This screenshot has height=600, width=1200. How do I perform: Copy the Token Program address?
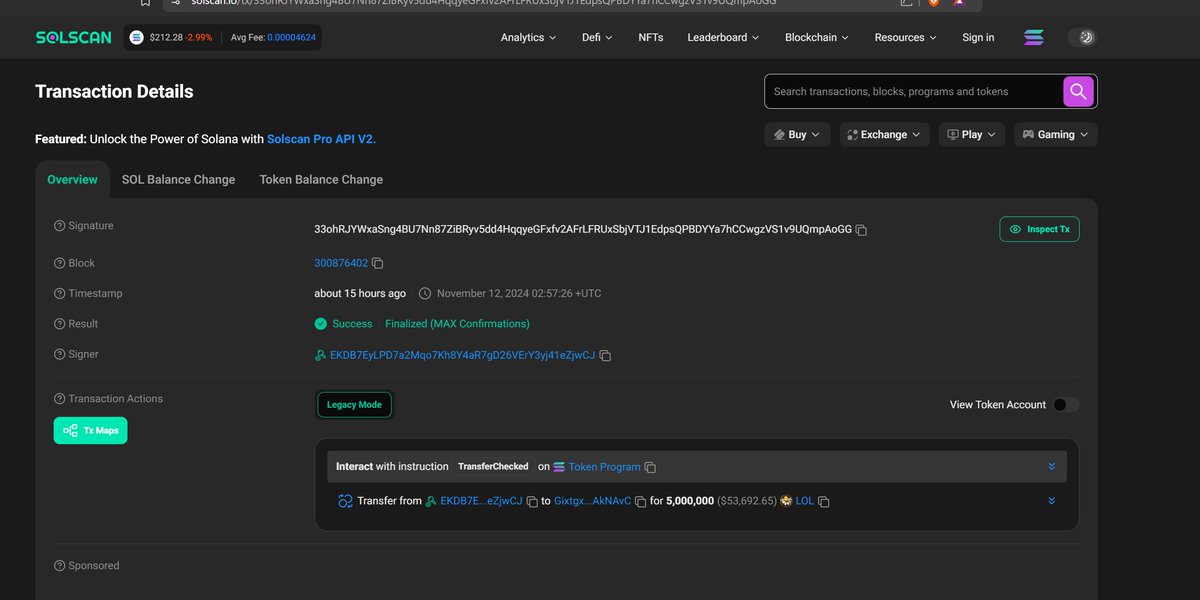[x=650, y=467]
